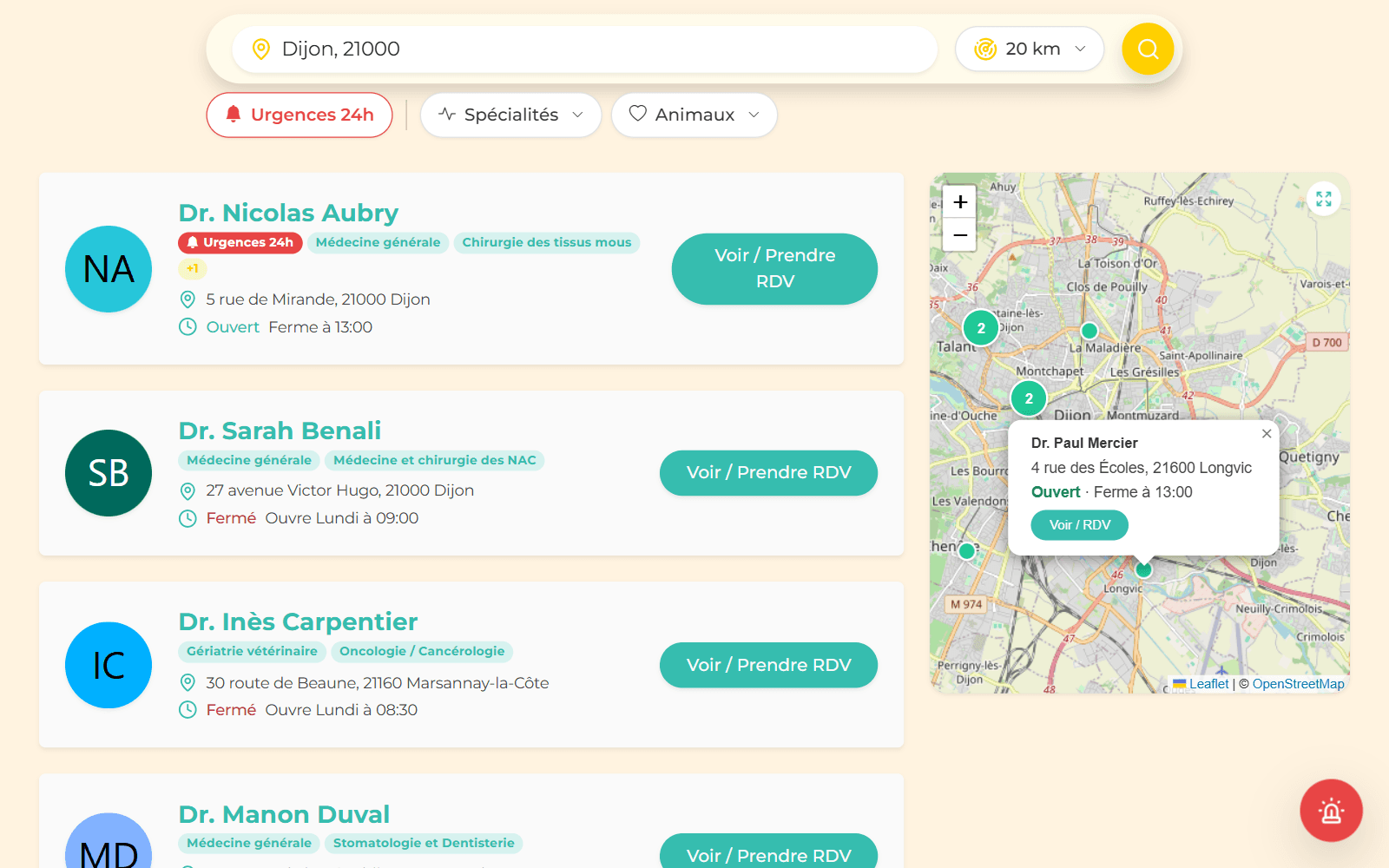Click pin icon beside 30 route de Beaune

(x=188, y=683)
